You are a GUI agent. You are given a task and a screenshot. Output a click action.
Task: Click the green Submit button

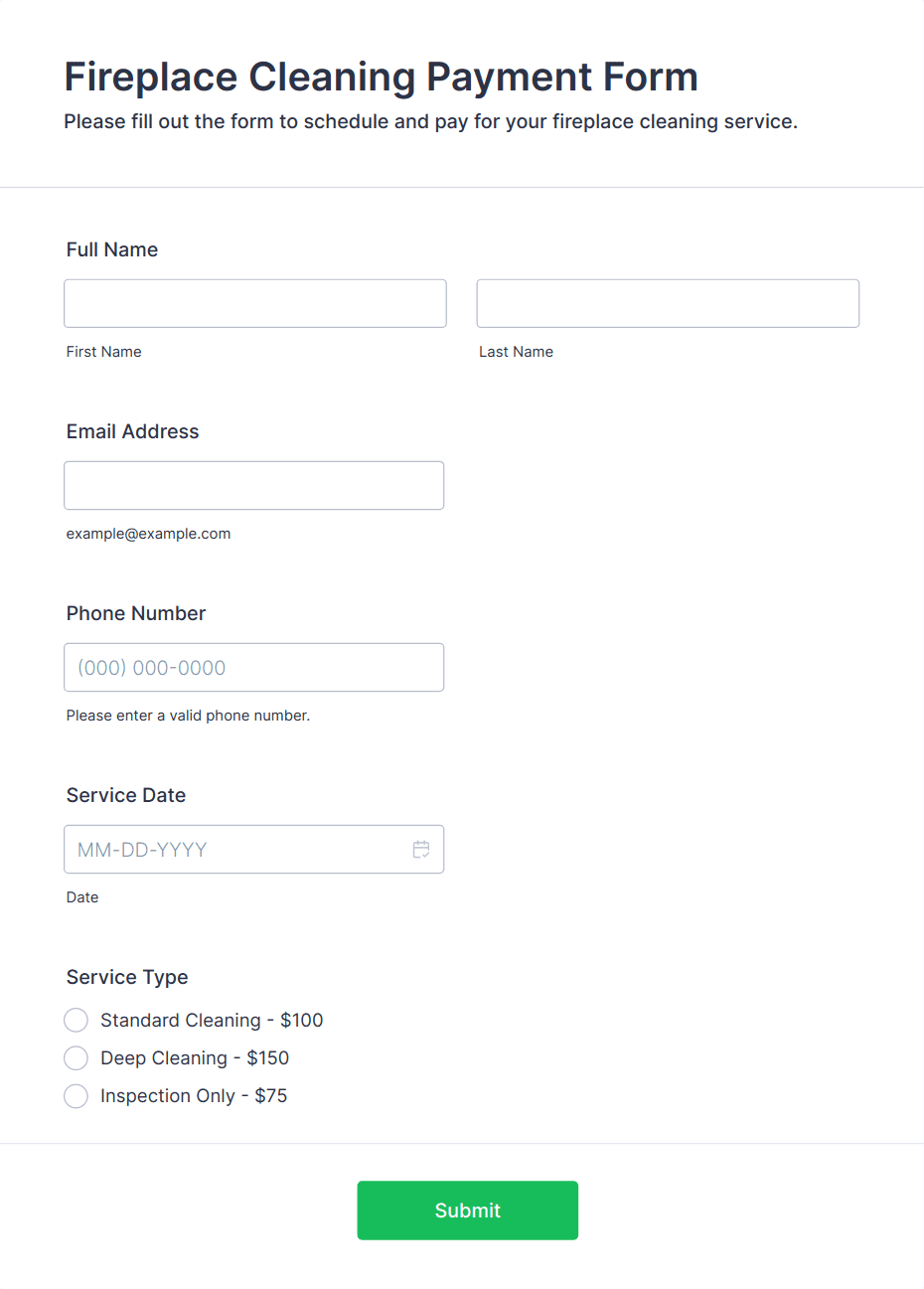(x=468, y=1210)
